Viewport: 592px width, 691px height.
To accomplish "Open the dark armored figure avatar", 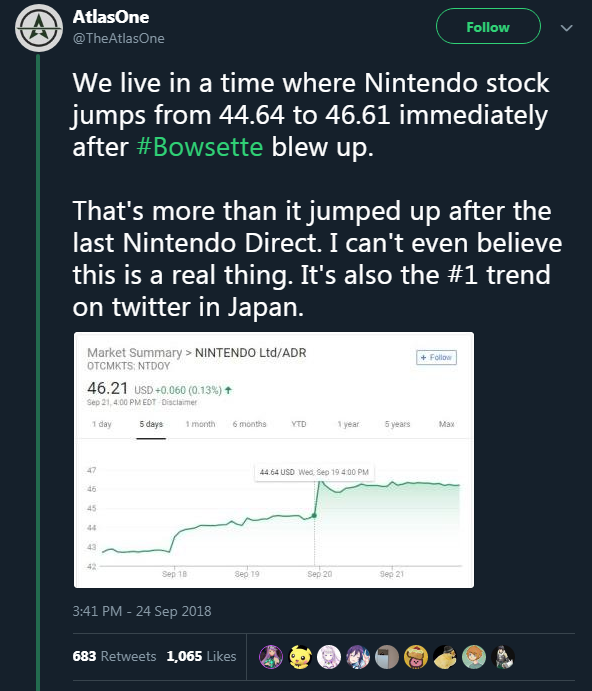I will click(x=503, y=657).
